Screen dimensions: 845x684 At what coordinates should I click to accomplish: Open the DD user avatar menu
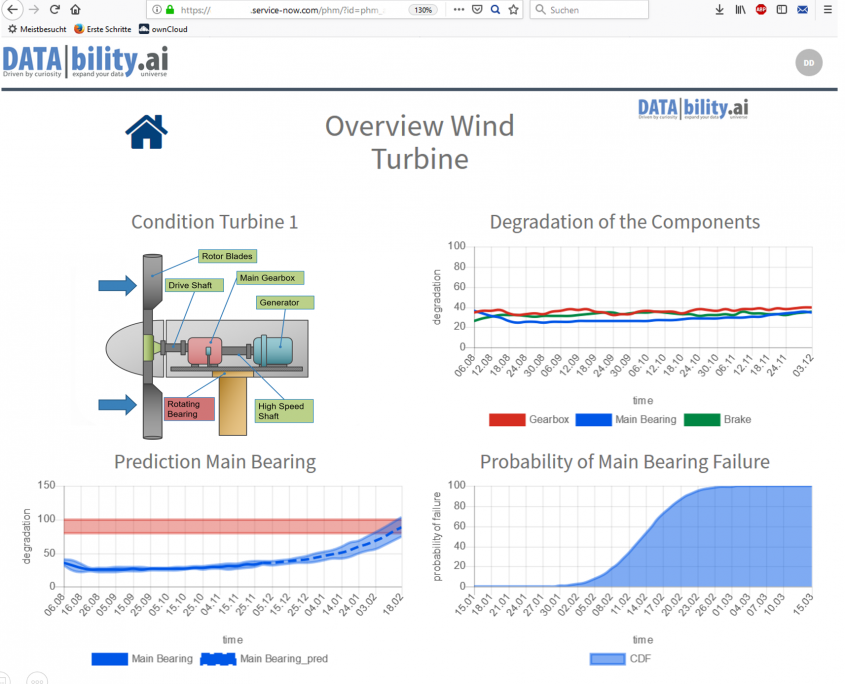click(x=808, y=63)
